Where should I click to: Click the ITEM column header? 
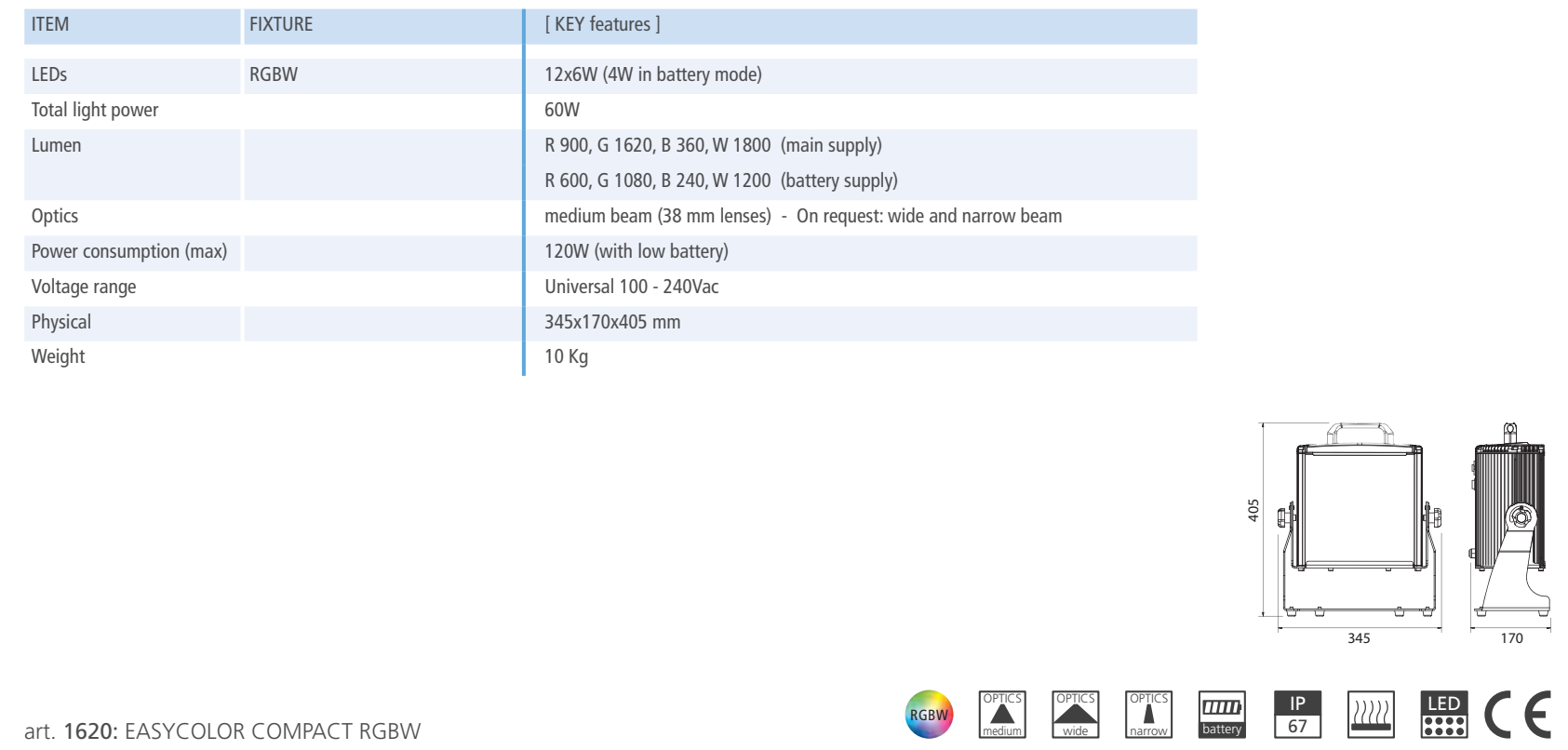50,25
